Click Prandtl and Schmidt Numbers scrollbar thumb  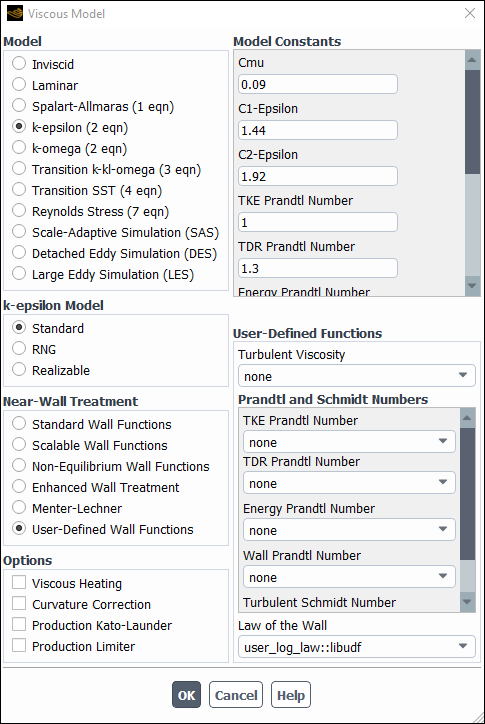(x=467, y=494)
